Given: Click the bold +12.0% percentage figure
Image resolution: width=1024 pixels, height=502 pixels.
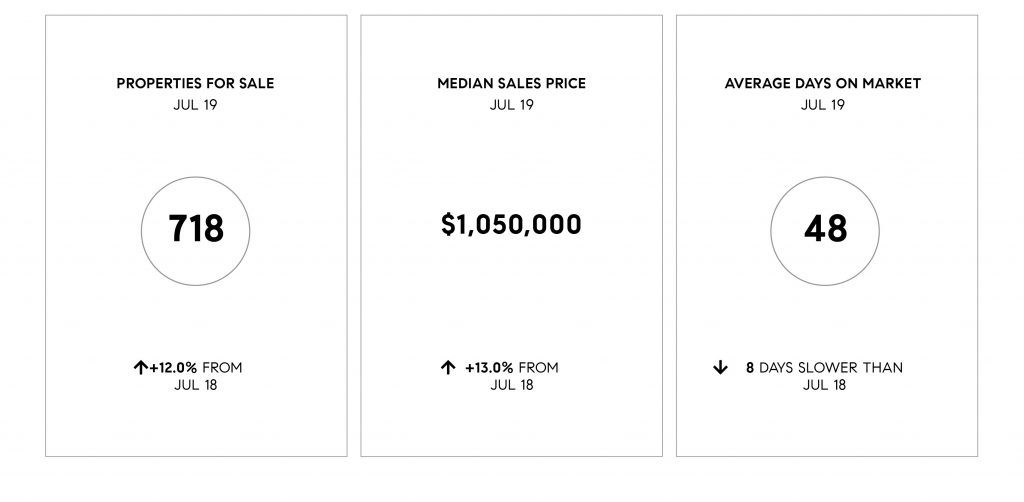Looking at the screenshot, I should pos(173,368).
